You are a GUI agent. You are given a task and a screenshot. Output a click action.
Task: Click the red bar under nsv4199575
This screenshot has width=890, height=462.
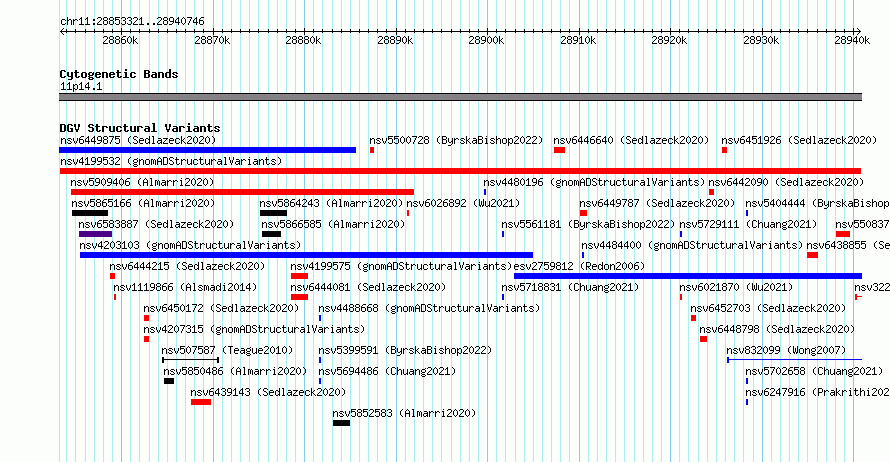(x=300, y=276)
